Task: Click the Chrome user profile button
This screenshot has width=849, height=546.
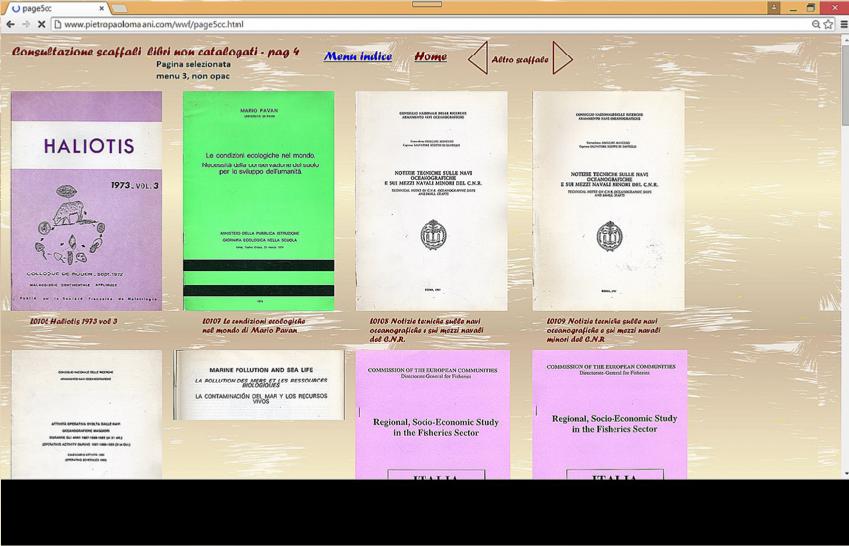Action: click(774, 8)
